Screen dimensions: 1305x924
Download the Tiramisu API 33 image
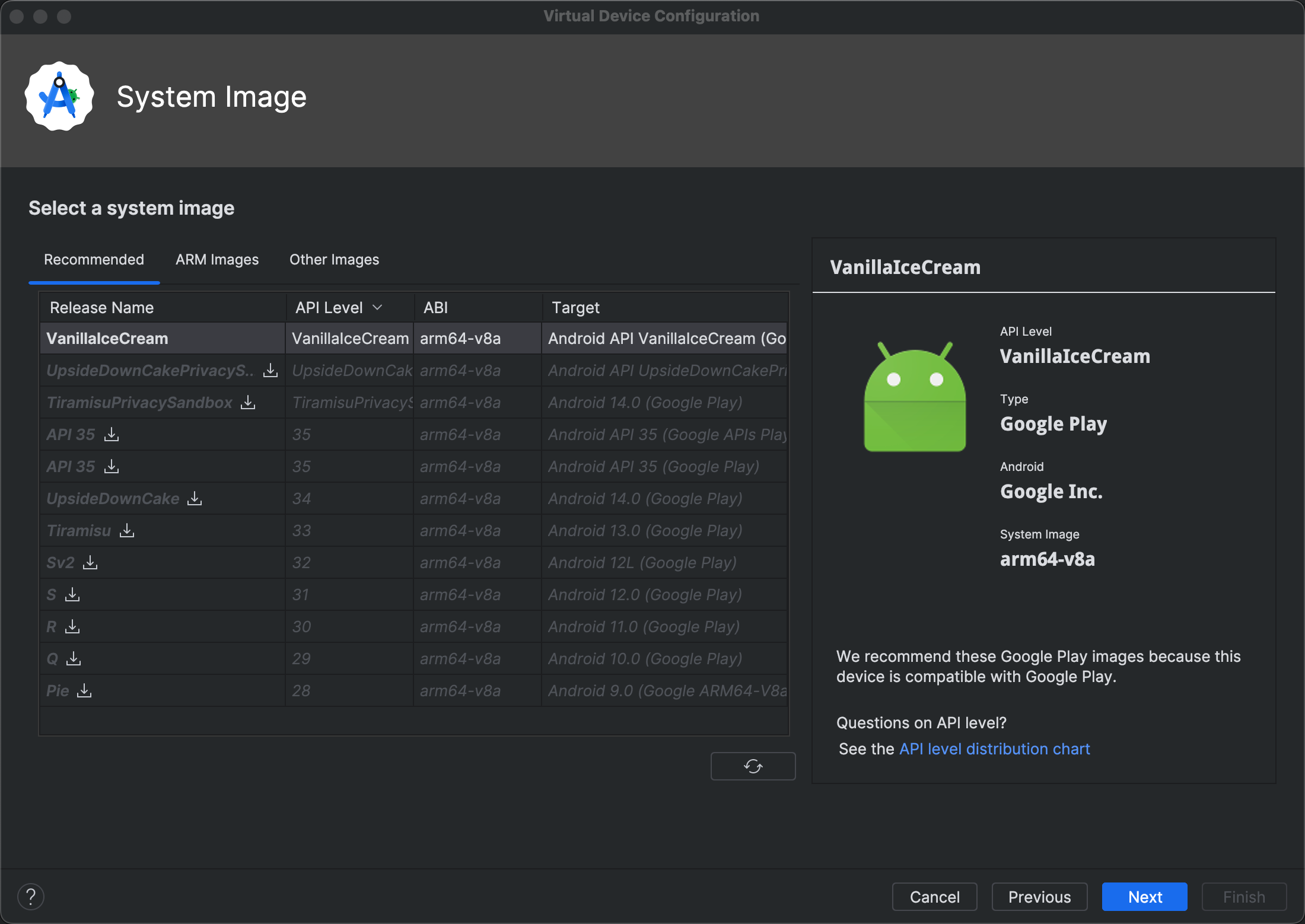(127, 530)
